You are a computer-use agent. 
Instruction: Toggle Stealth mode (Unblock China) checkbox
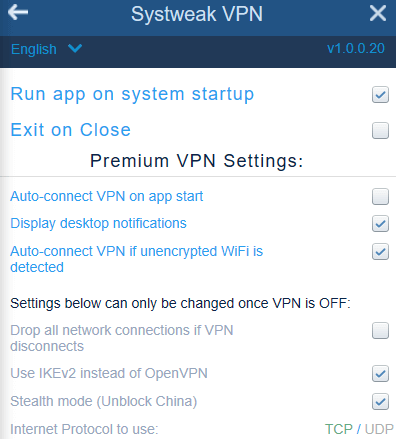[380, 402]
